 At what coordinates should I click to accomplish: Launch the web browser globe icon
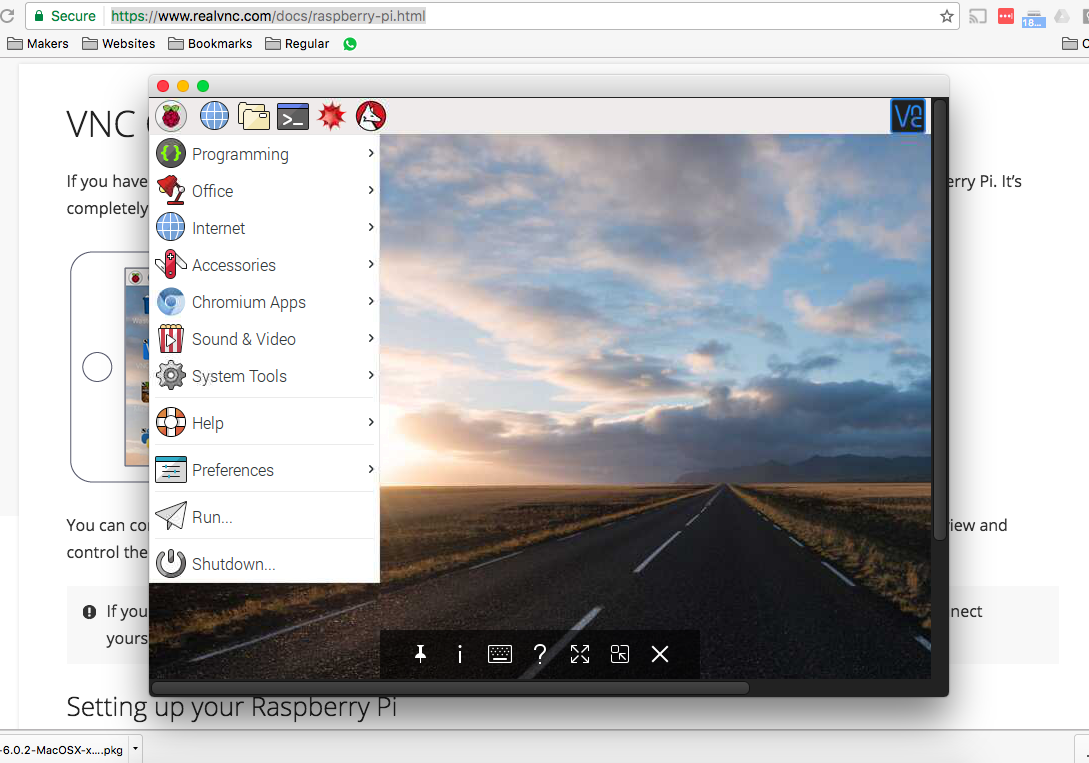pos(214,117)
